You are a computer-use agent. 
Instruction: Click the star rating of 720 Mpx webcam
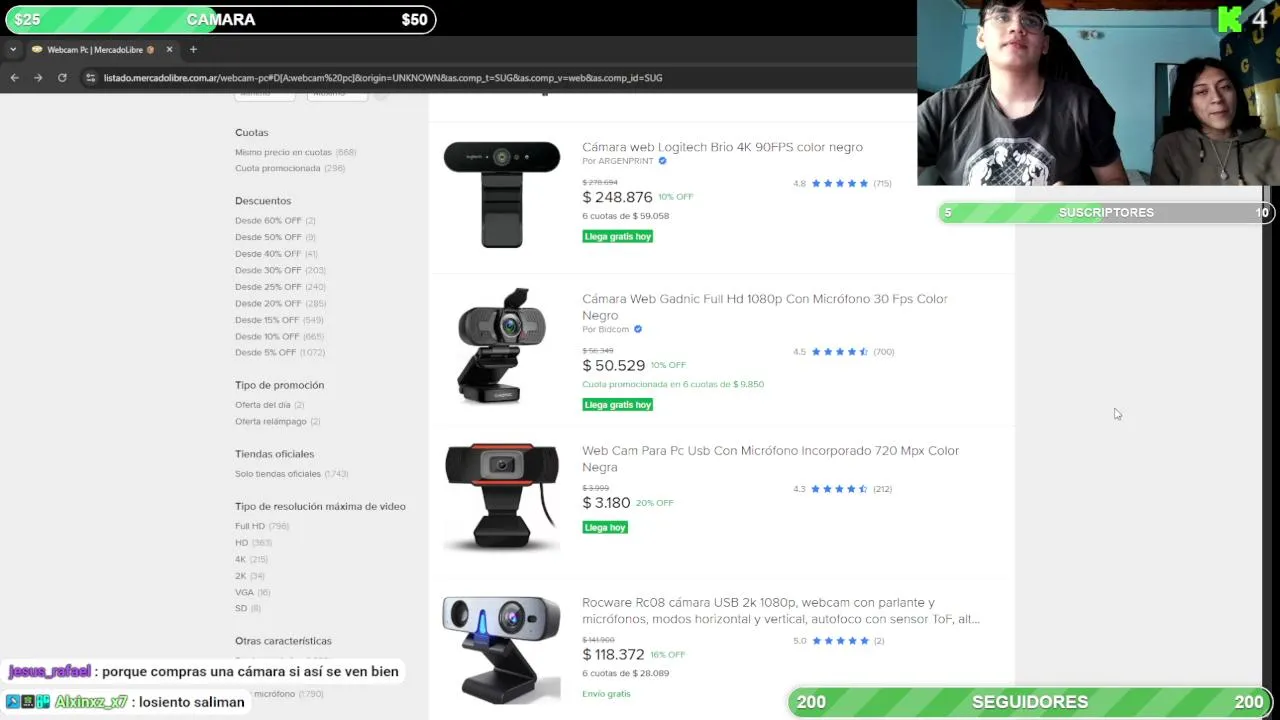840,489
